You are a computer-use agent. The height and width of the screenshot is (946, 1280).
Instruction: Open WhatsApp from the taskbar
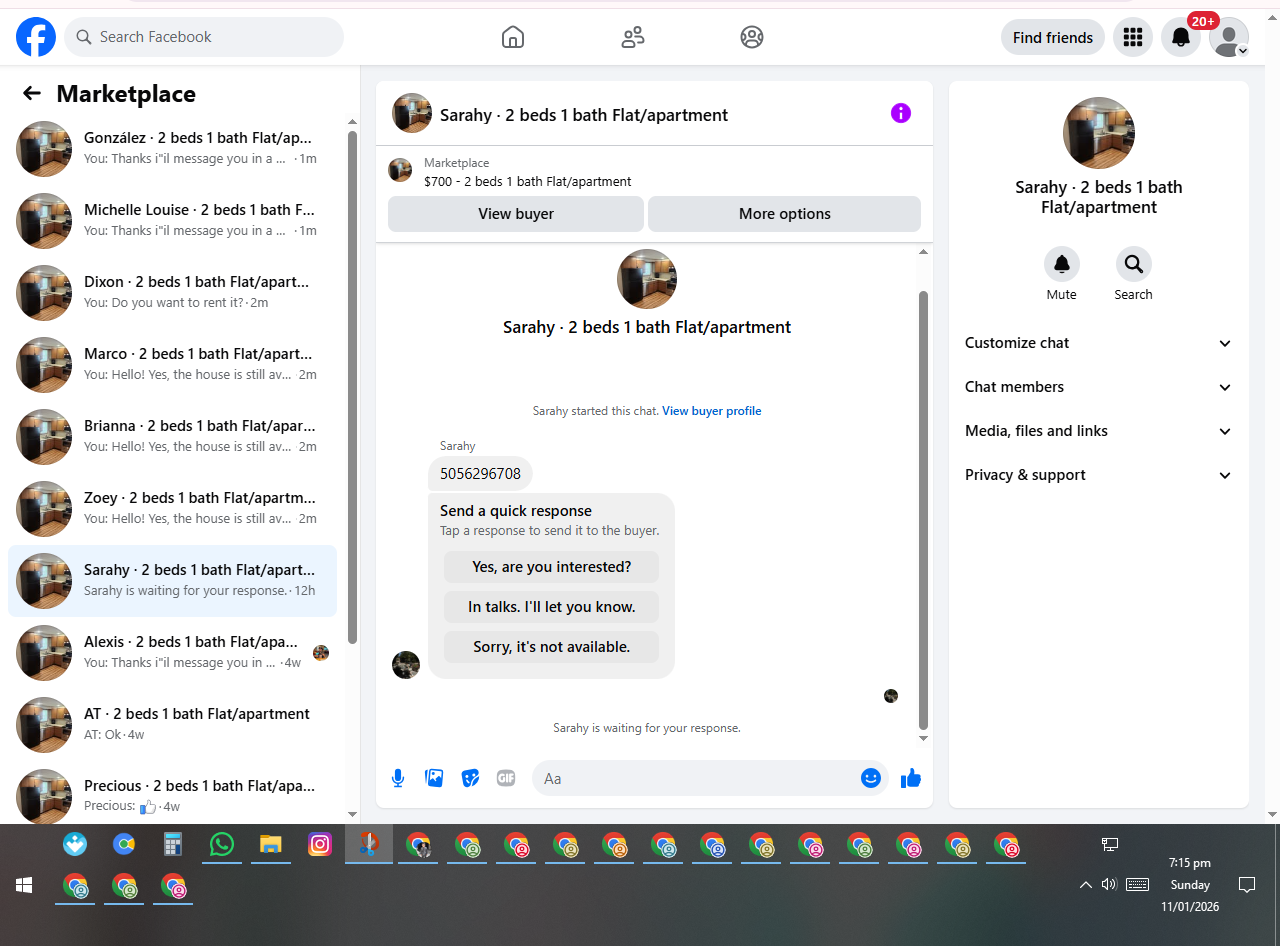point(222,845)
